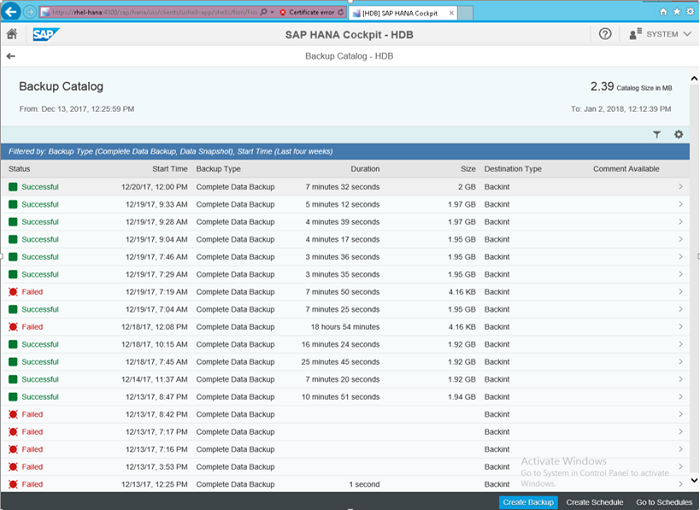
Task: Click the Failed status for 12/13/17, 12:25 PM
Action: [x=32, y=484]
